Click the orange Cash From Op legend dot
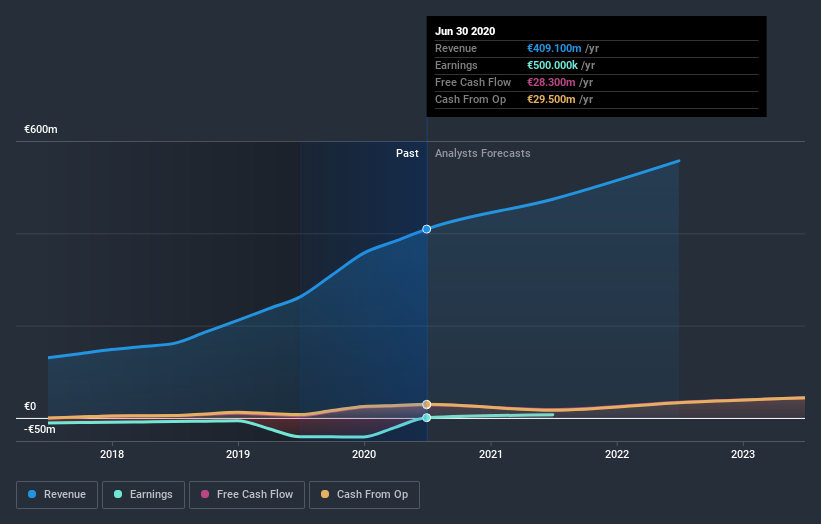821x524 pixels. click(x=325, y=494)
